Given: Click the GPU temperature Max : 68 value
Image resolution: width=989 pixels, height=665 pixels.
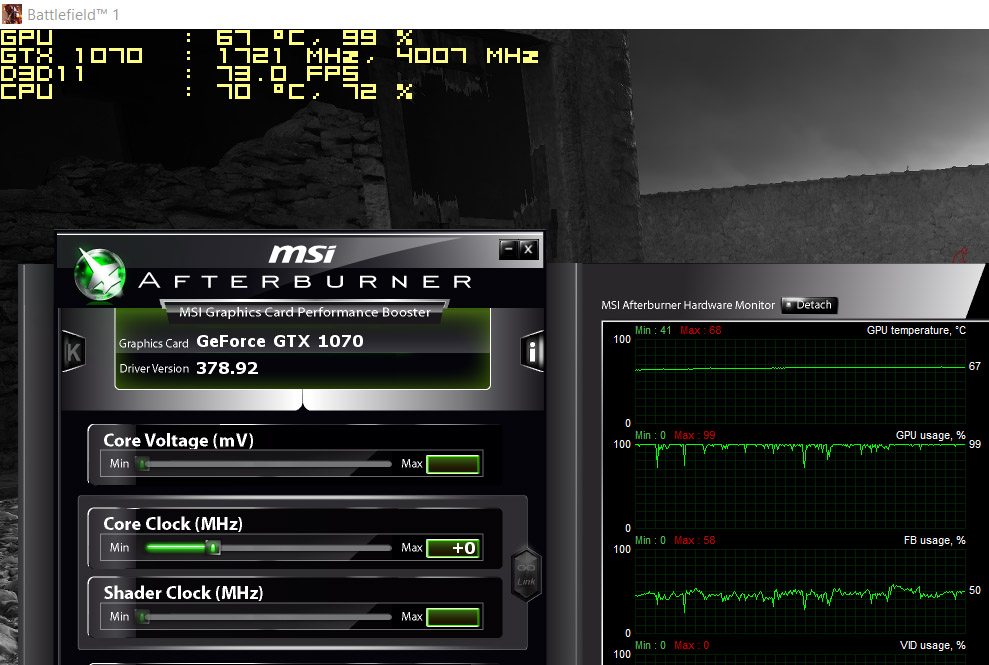Looking at the screenshot, I should 701,331.
